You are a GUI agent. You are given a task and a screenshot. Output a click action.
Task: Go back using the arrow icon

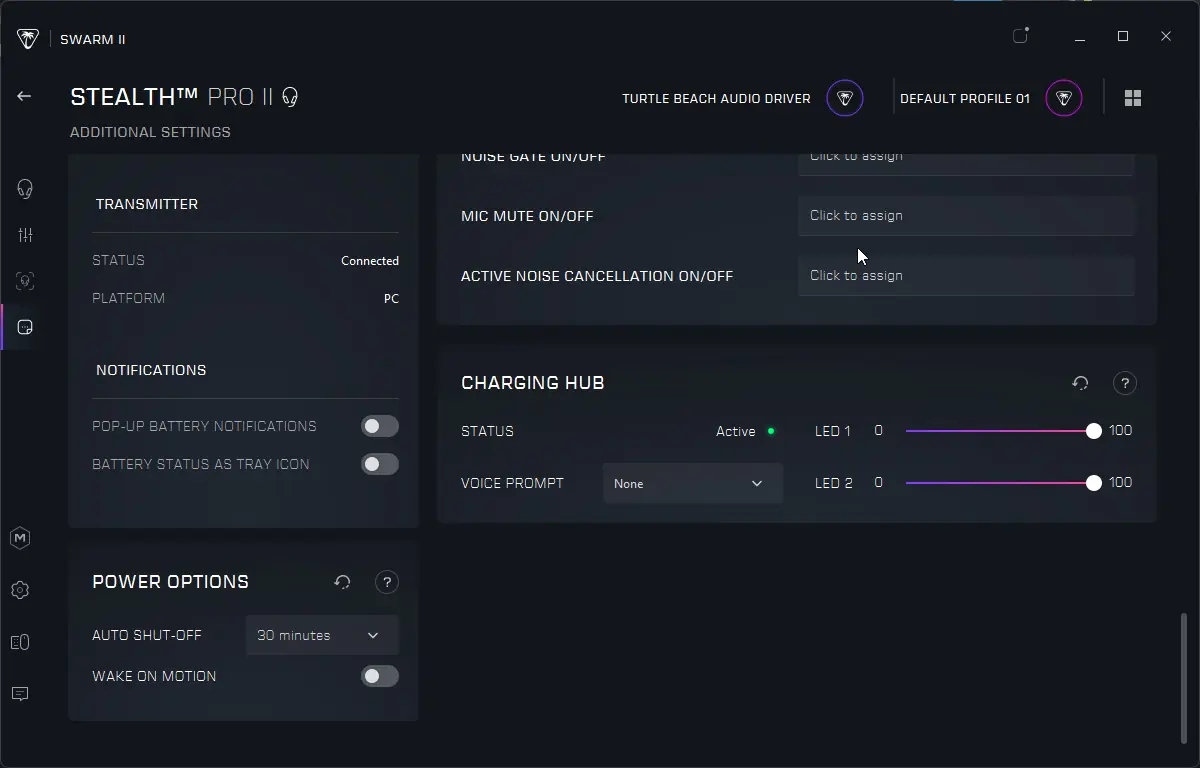pyautogui.click(x=24, y=96)
